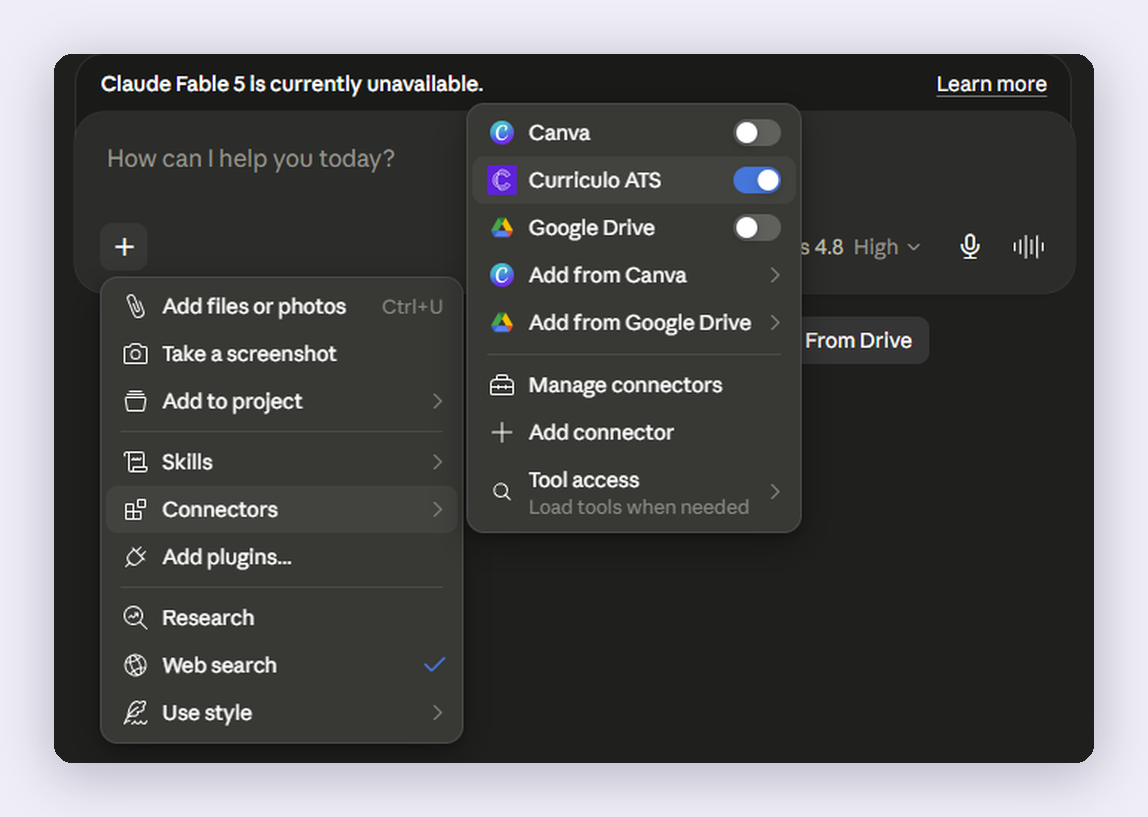The height and width of the screenshot is (817, 1148).
Task: Click the plus icon beside Add connector
Action: (x=502, y=433)
